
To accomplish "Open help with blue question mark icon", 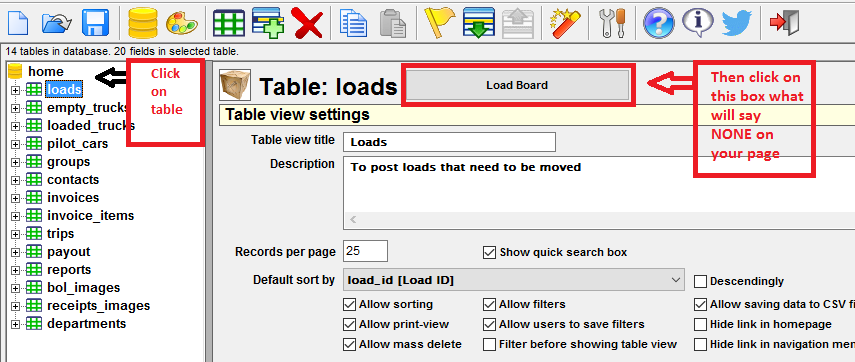I will point(658,23).
